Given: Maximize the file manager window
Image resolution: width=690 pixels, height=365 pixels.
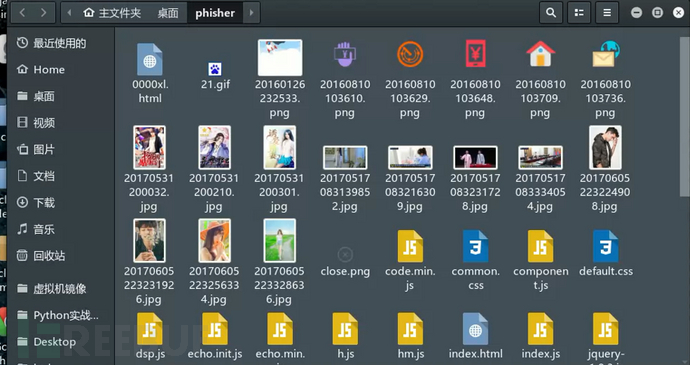Looking at the screenshot, I should point(657,13).
